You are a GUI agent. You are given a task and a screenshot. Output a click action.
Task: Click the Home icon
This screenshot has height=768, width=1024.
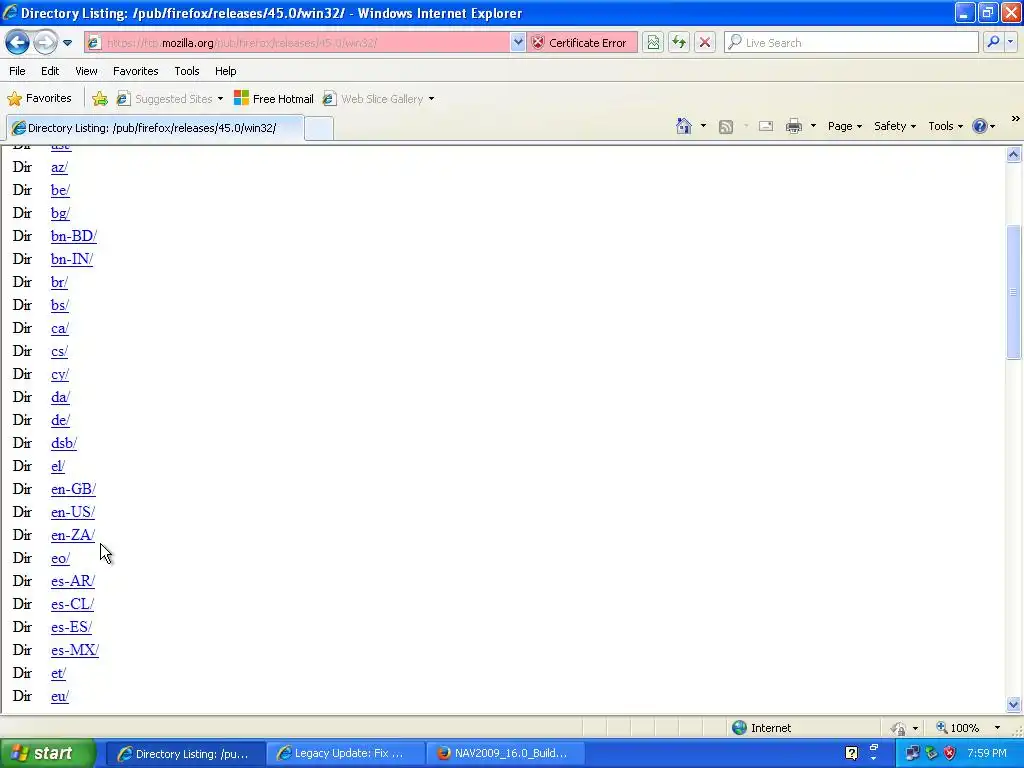(x=684, y=126)
